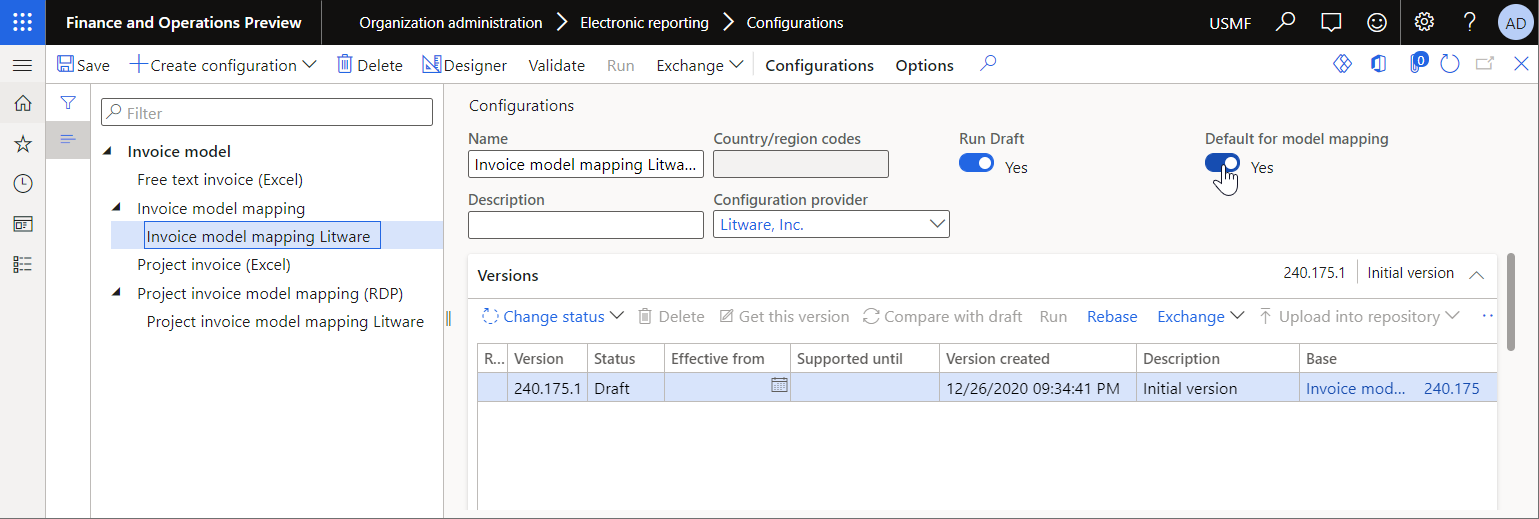Expand the hamburger navigation pane
Image resolution: width=1539 pixels, height=519 pixels.
click(x=22, y=65)
